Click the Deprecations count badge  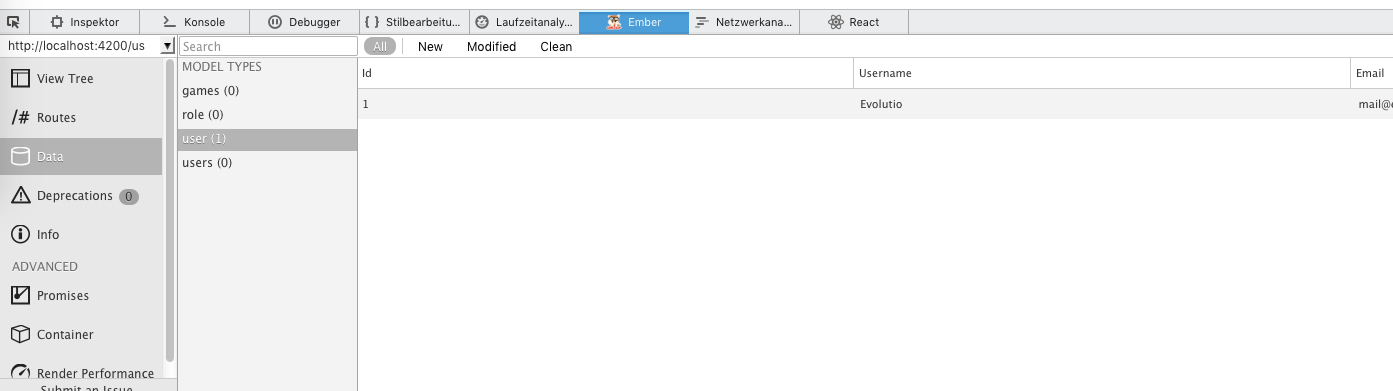(x=129, y=197)
